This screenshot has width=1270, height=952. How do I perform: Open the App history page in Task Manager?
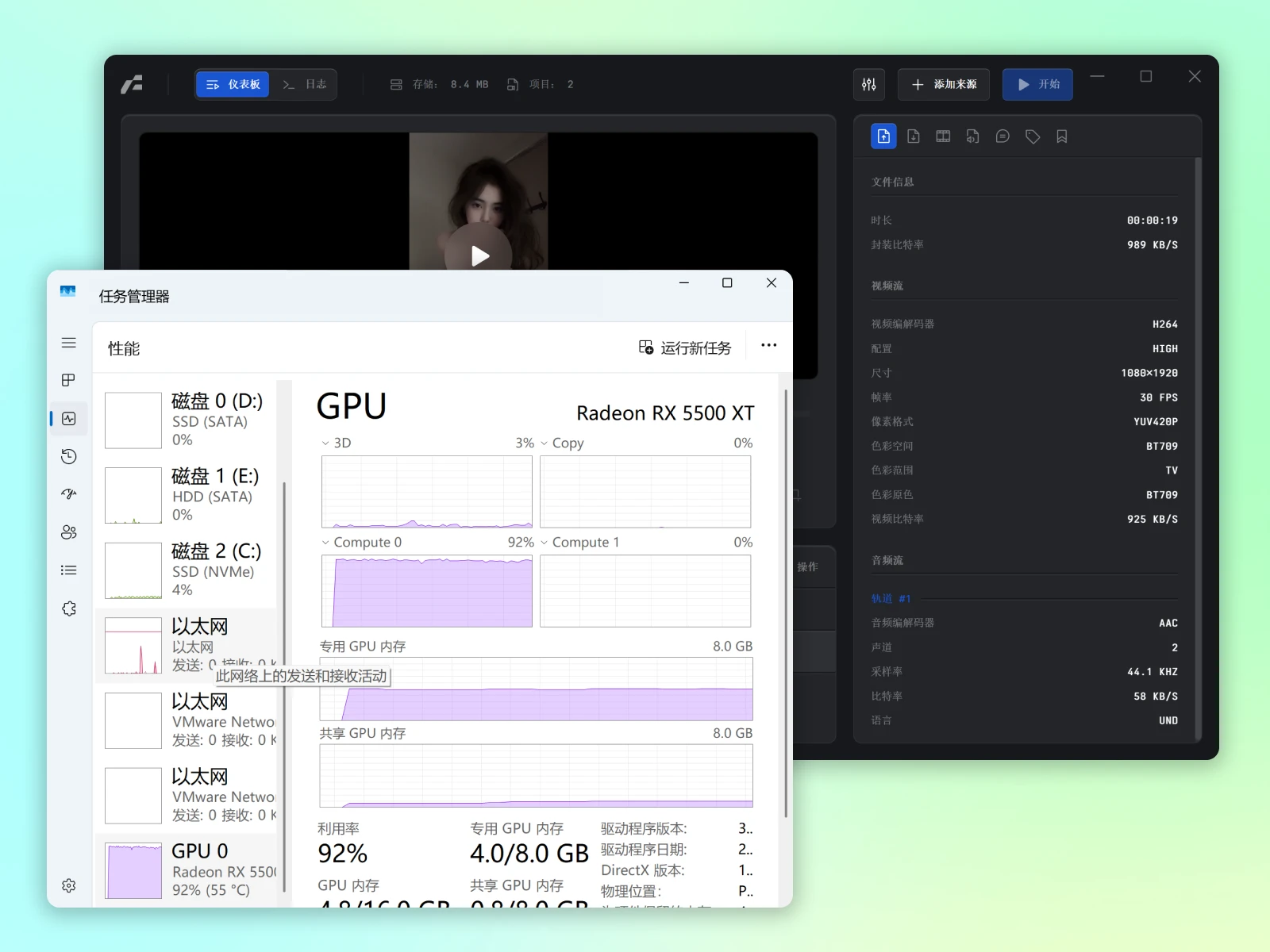[69, 456]
